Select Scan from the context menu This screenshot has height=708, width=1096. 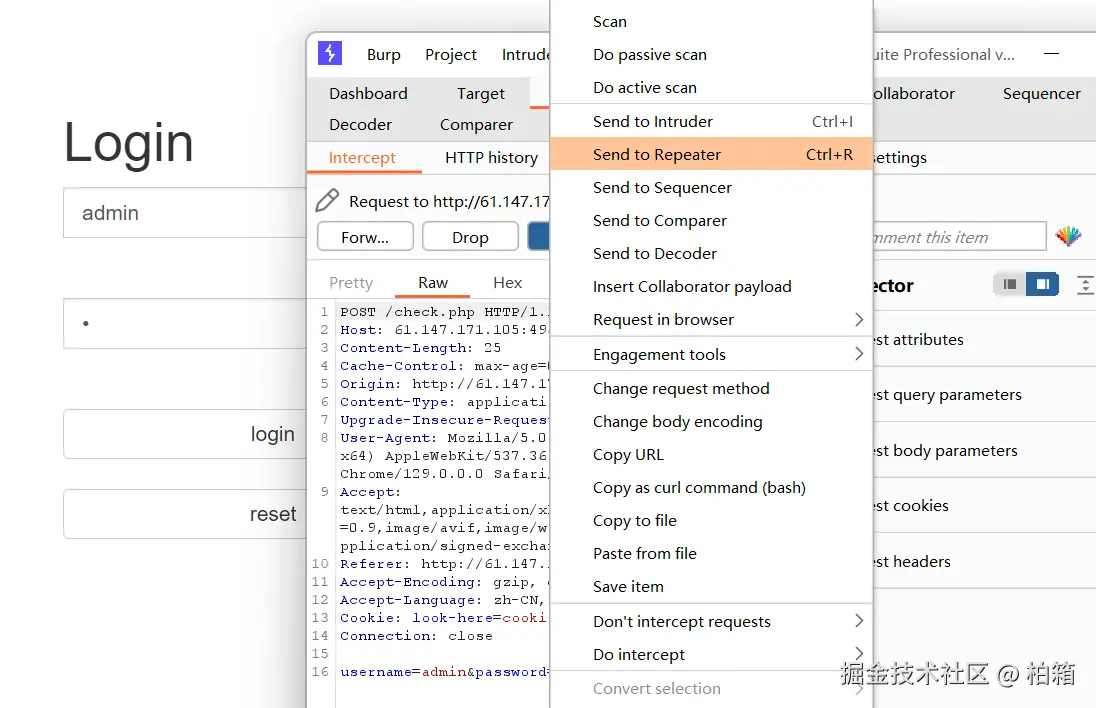pos(712,22)
